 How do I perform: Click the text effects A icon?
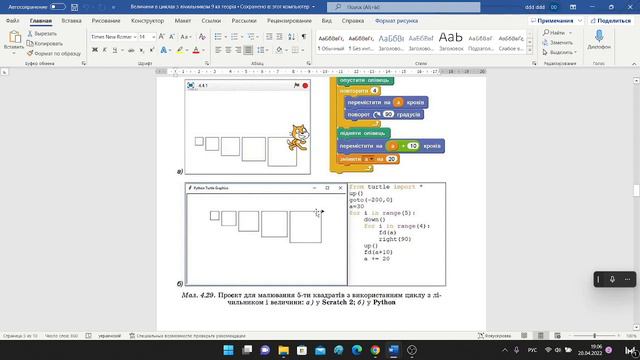163,50
